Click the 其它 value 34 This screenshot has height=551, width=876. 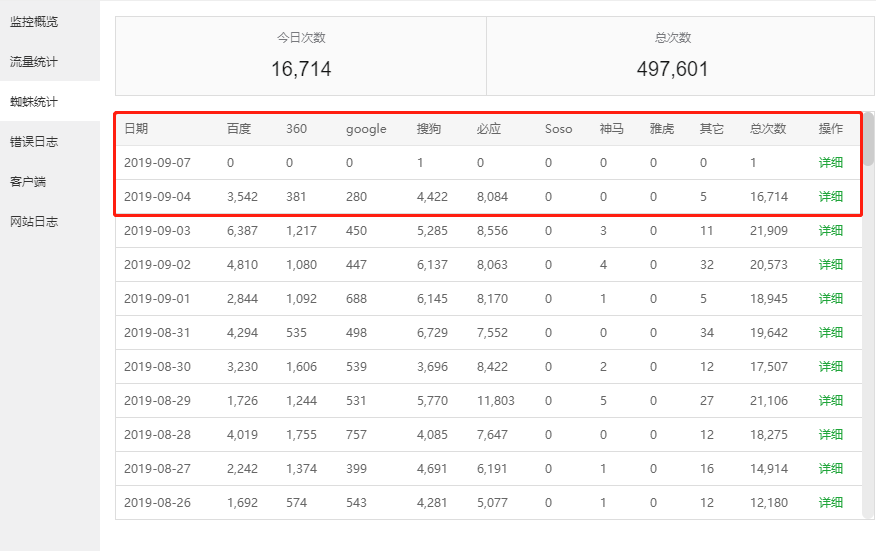coord(707,332)
